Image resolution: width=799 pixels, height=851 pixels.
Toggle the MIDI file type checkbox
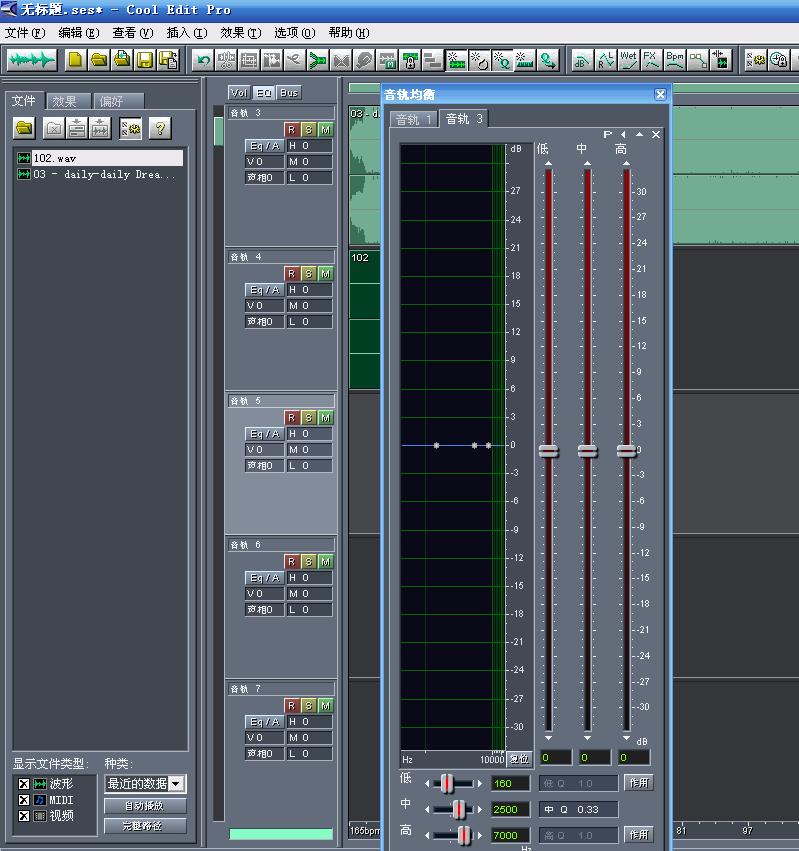point(24,800)
